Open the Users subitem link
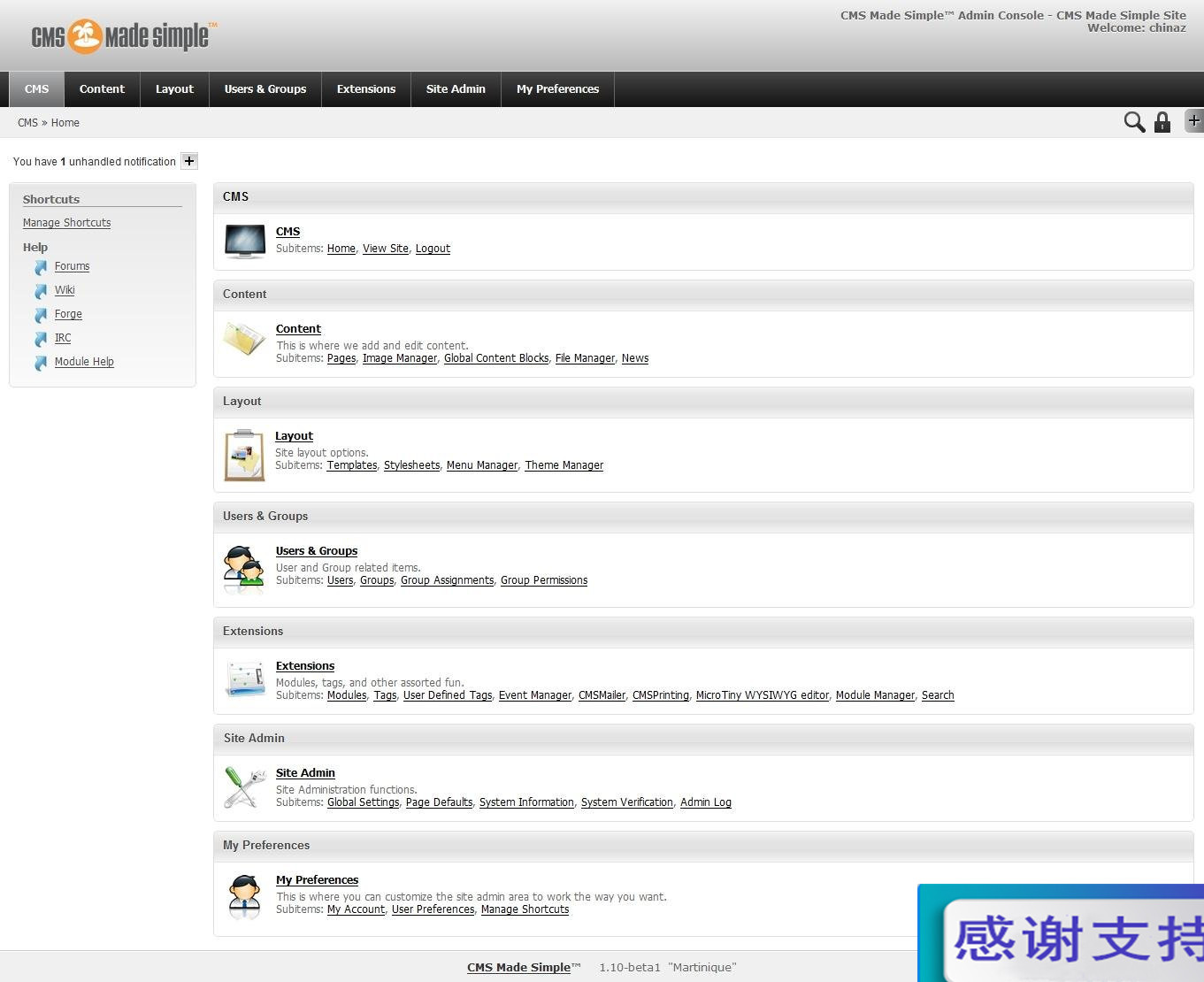Viewport: 1204px width, 982px height. (341, 580)
